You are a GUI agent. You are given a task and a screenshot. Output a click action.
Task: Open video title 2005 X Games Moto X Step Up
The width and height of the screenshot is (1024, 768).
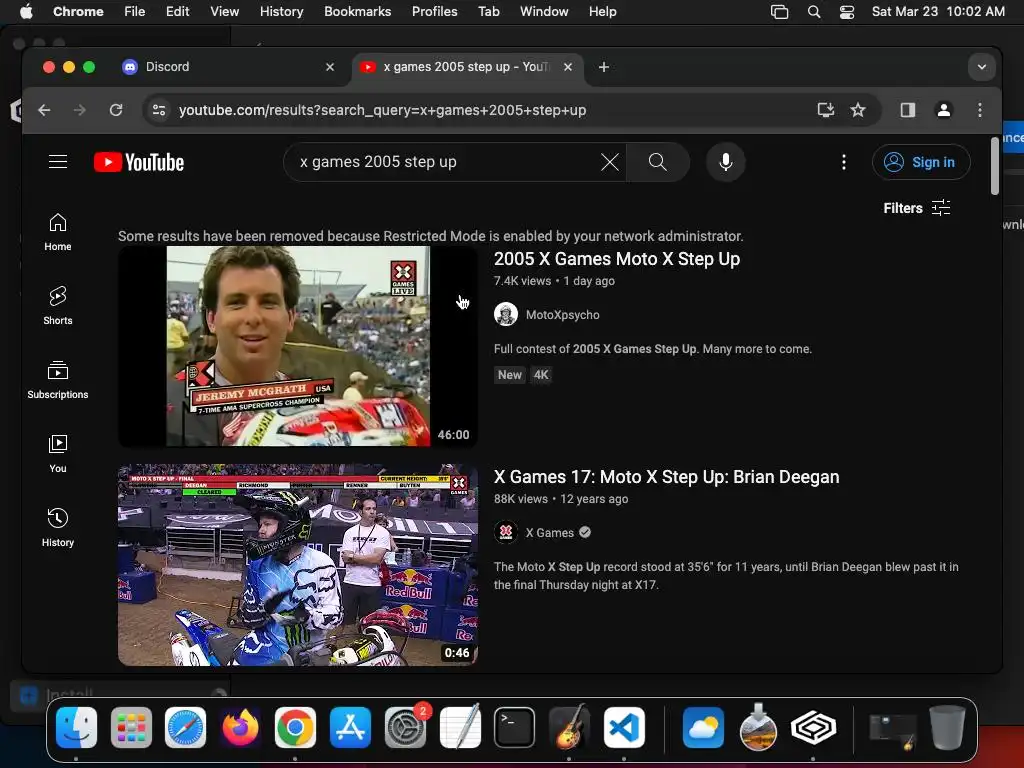tap(616, 259)
